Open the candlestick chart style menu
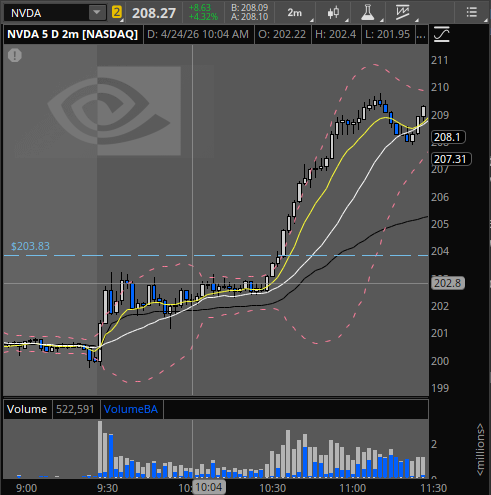Image resolution: width=491 pixels, height=495 pixels. point(333,13)
